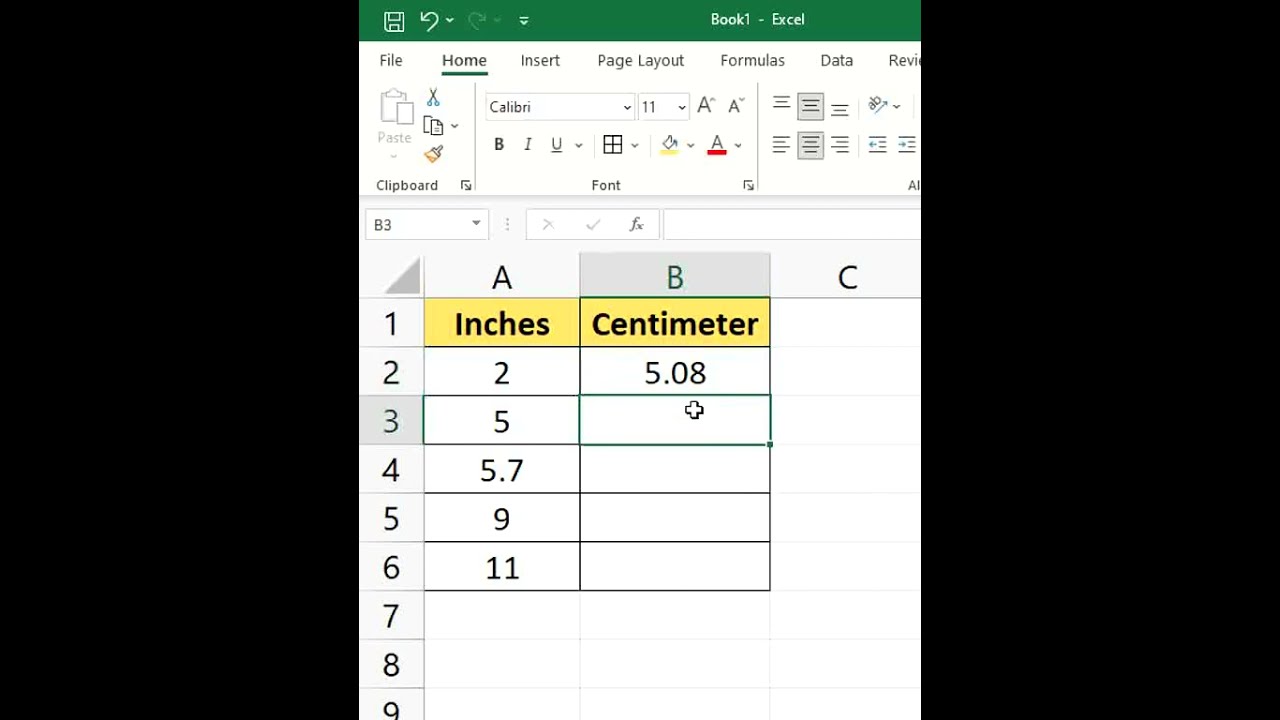Click the Redo arrow icon

click(477, 19)
